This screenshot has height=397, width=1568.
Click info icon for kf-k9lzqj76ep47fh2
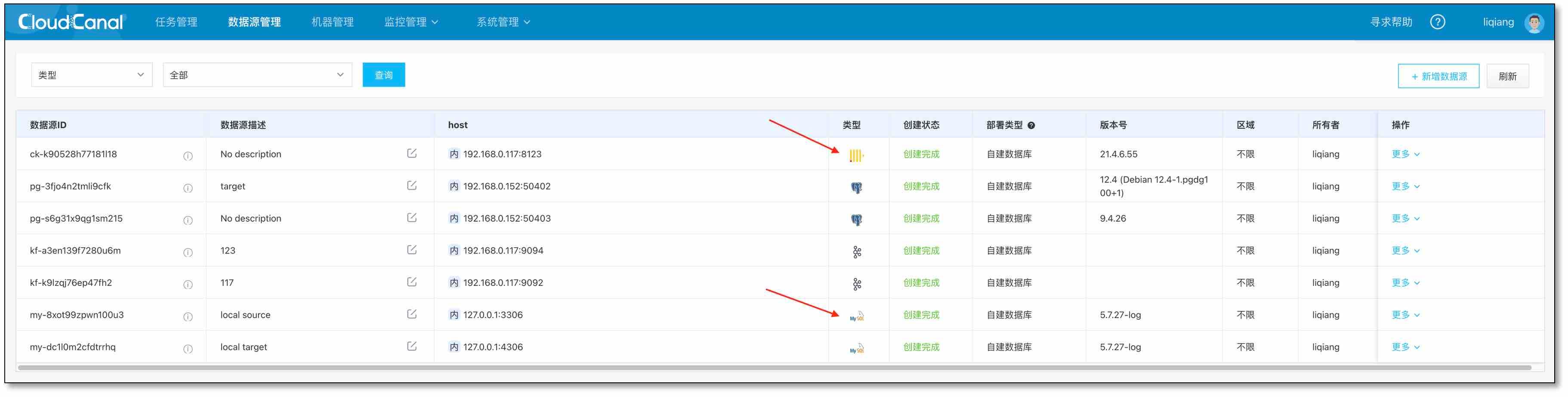(188, 285)
